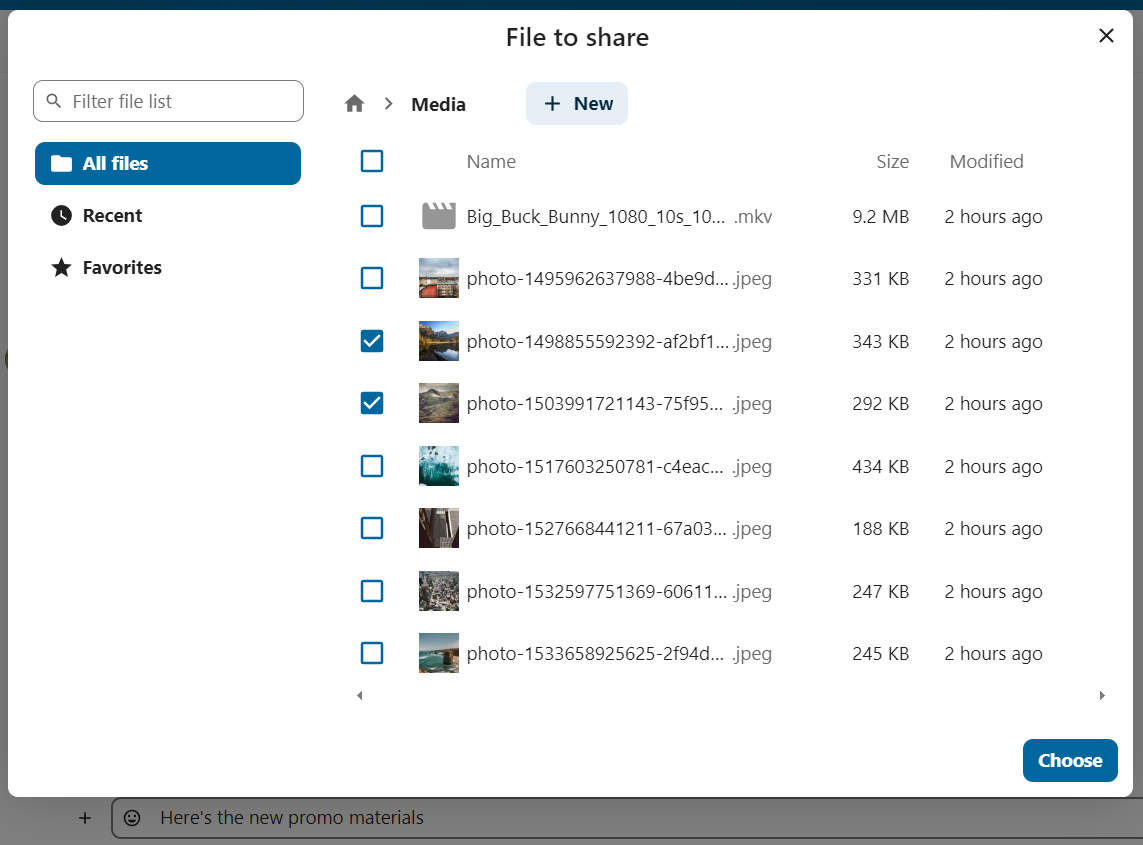Click the plus attachment icon near the message bar
The height and width of the screenshot is (845, 1143).
tap(85, 817)
